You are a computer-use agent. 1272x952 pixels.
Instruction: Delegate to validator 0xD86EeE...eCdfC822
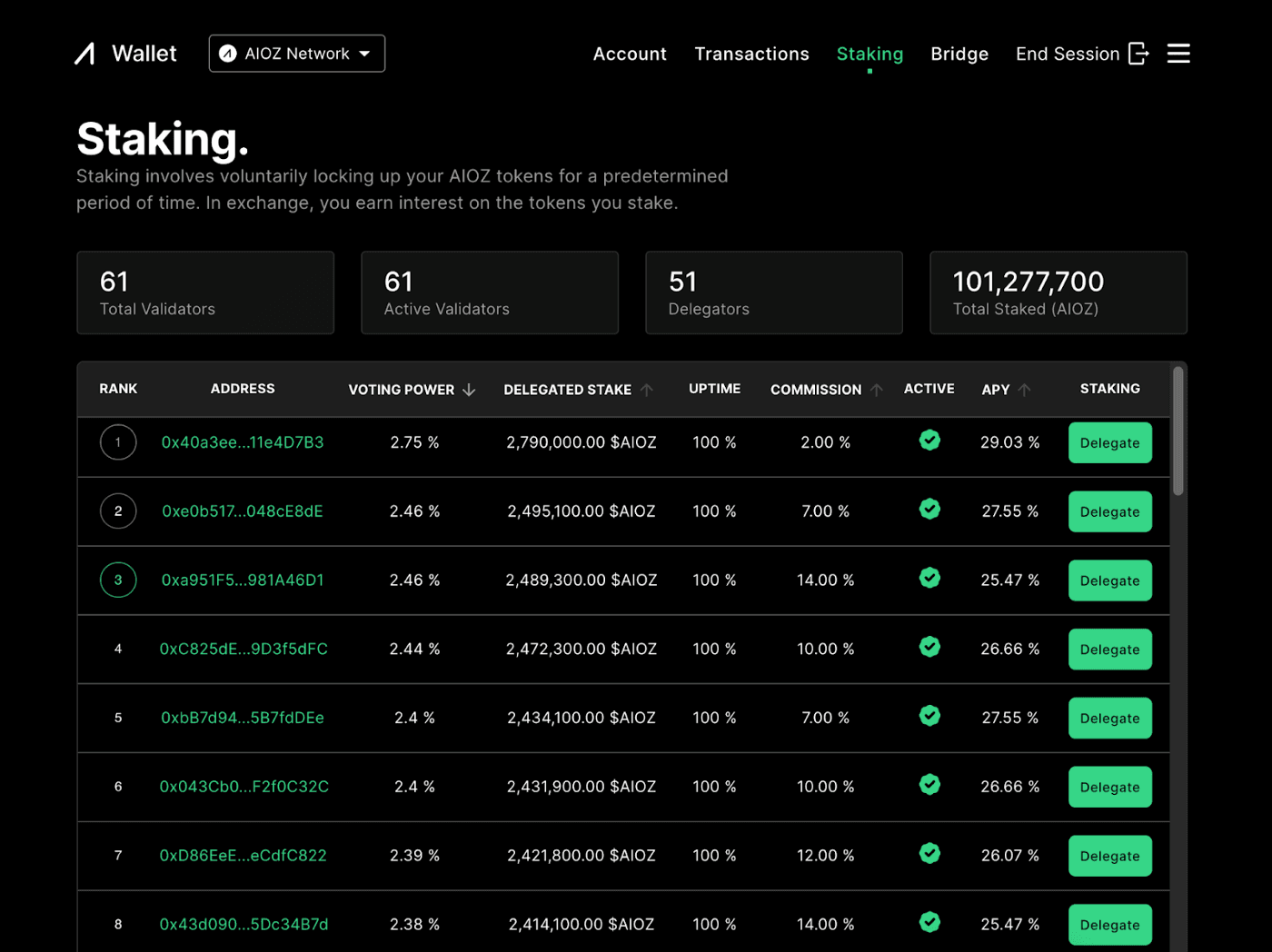[1110, 857]
